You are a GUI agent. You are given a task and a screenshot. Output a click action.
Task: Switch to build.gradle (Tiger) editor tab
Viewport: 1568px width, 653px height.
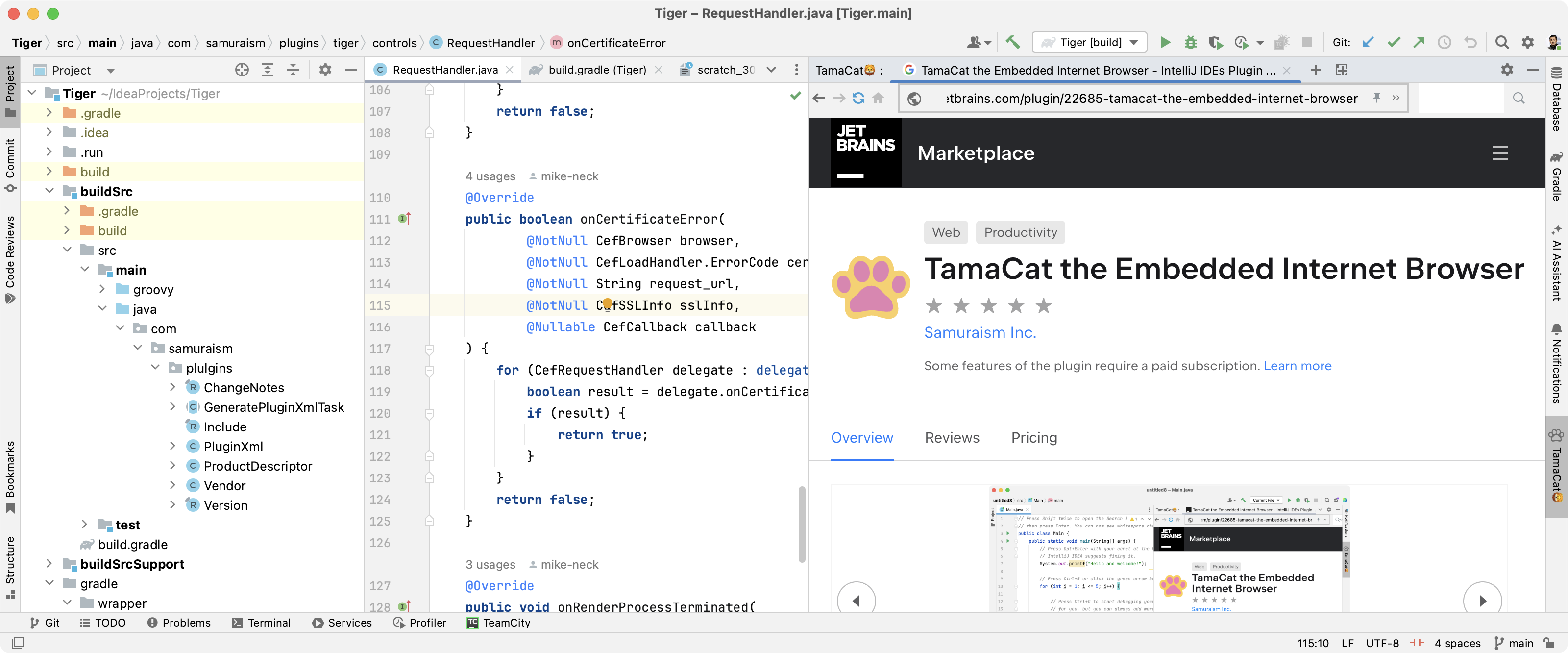[595, 70]
